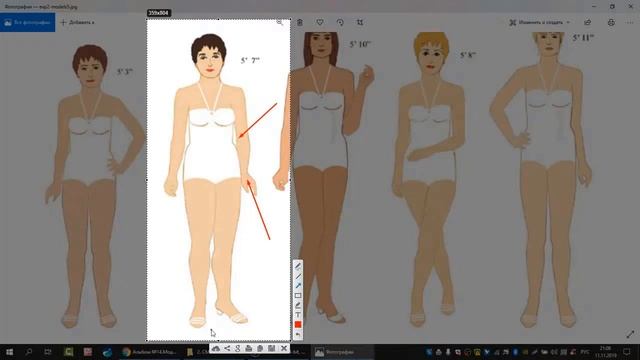Save the screenshot to file
This screenshot has height=360, width=640.
tap(271, 348)
